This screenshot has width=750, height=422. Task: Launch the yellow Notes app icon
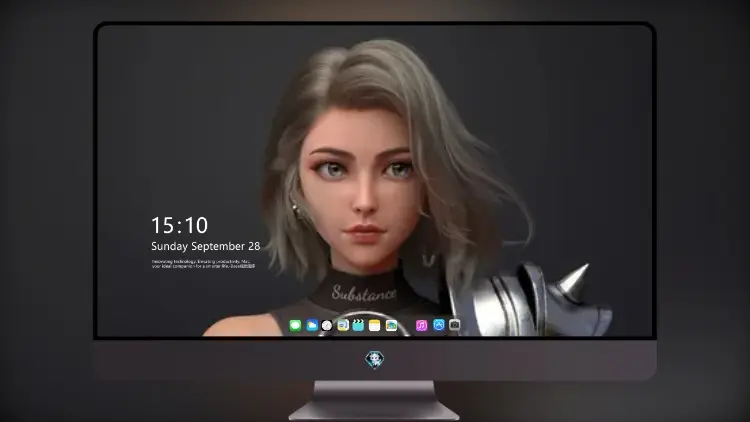tap(375, 326)
